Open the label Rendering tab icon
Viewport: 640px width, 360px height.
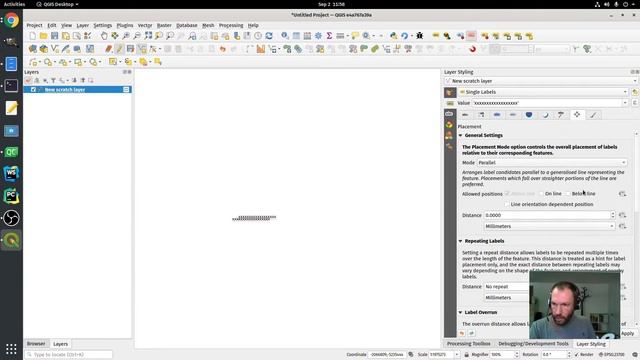pyautogui.click(x=593, y=115)
